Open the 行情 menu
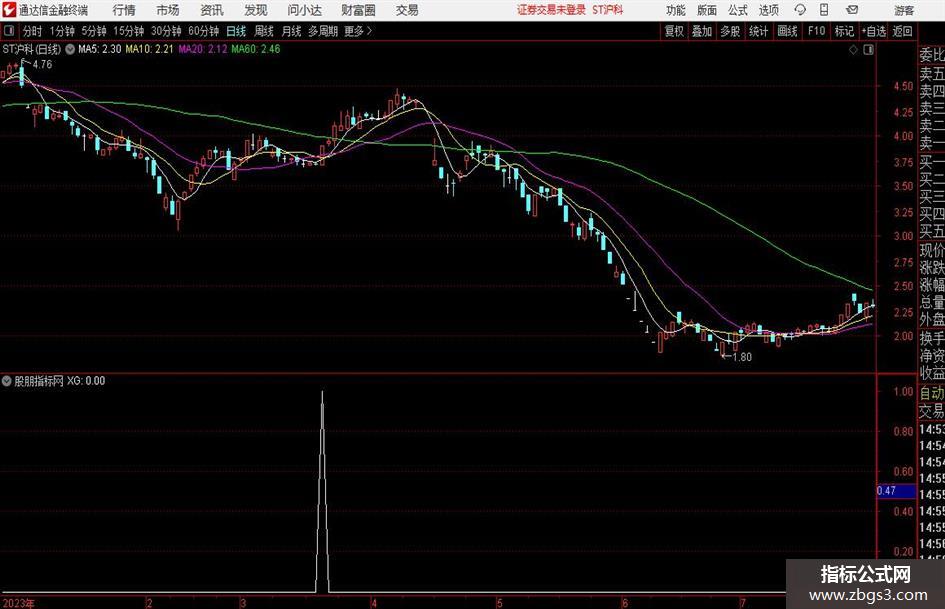Viewport: 945px width, 609px height. point(124,10)
